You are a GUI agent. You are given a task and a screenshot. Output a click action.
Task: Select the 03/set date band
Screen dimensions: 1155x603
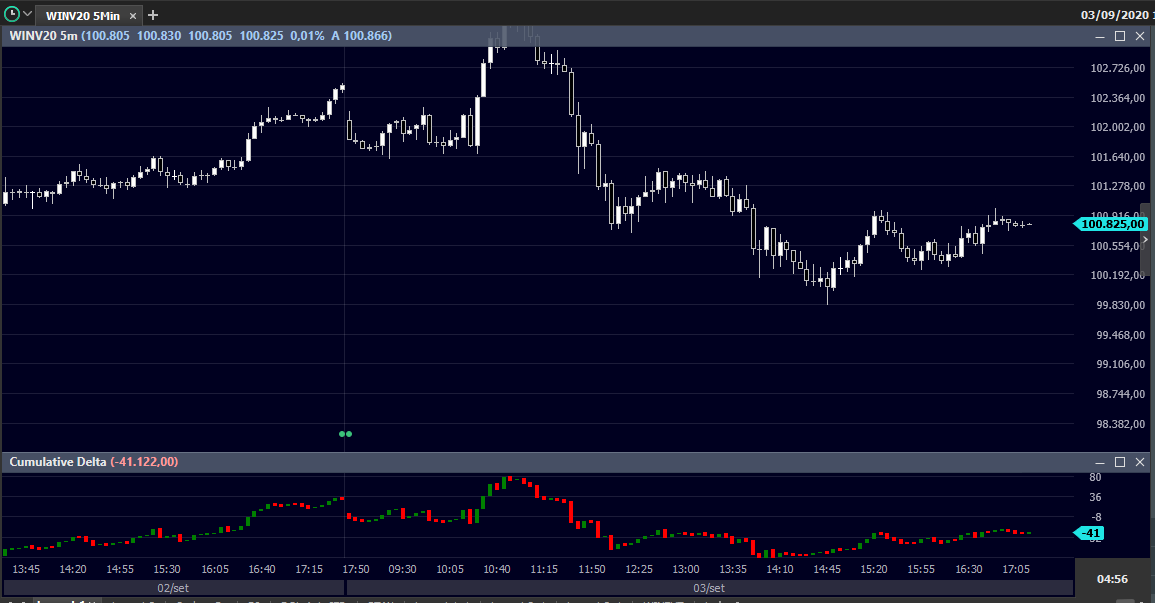pyautogui.click(x=709, y=588)
